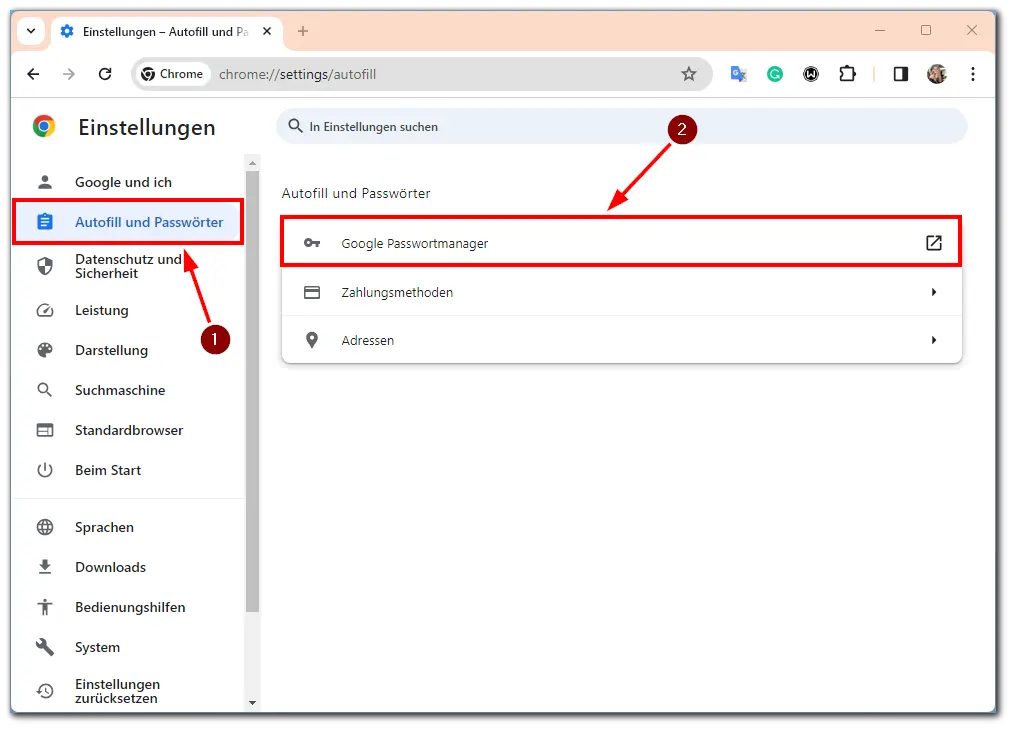
Task: Click the accessibility icon for Bedienungshilfen
Action: coord(45,607)
